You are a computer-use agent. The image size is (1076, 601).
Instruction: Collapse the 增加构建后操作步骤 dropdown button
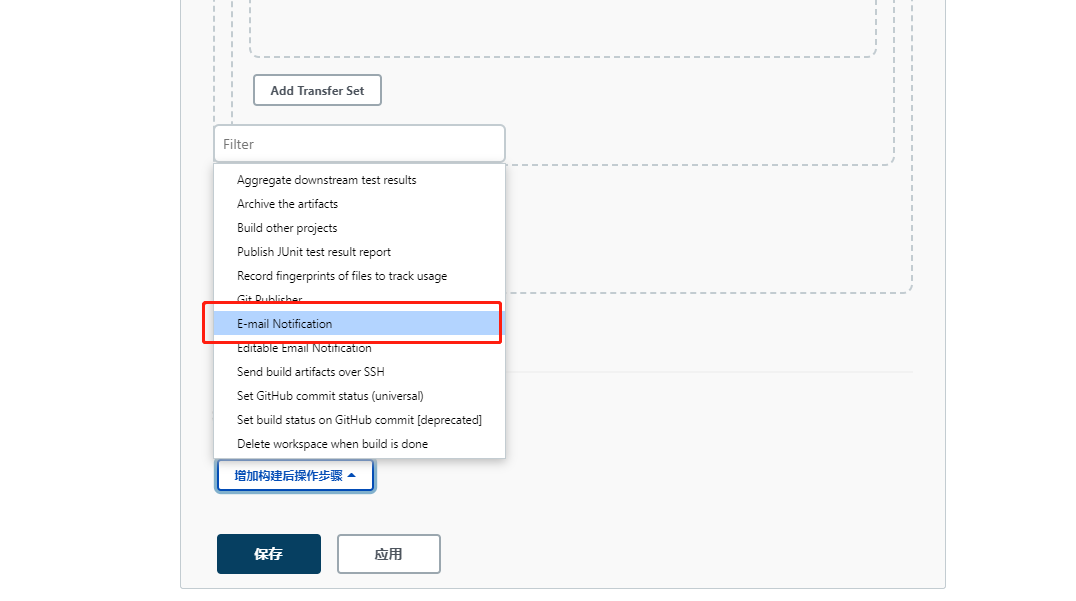(295, 476)
